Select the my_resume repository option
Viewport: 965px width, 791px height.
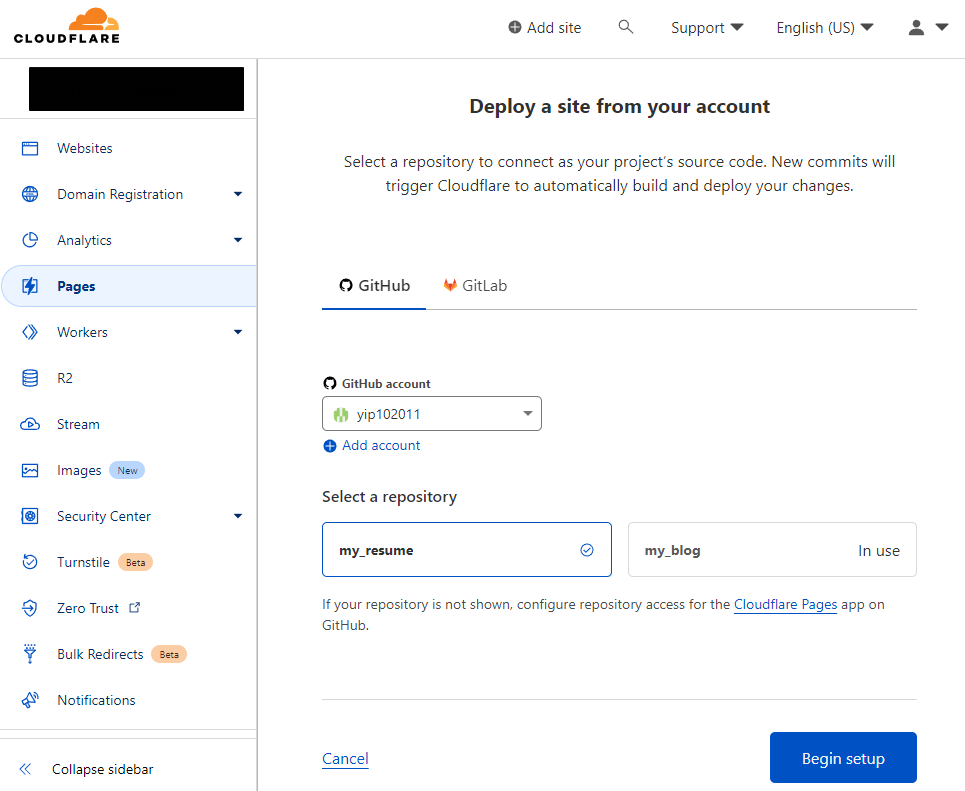[466, 550]
